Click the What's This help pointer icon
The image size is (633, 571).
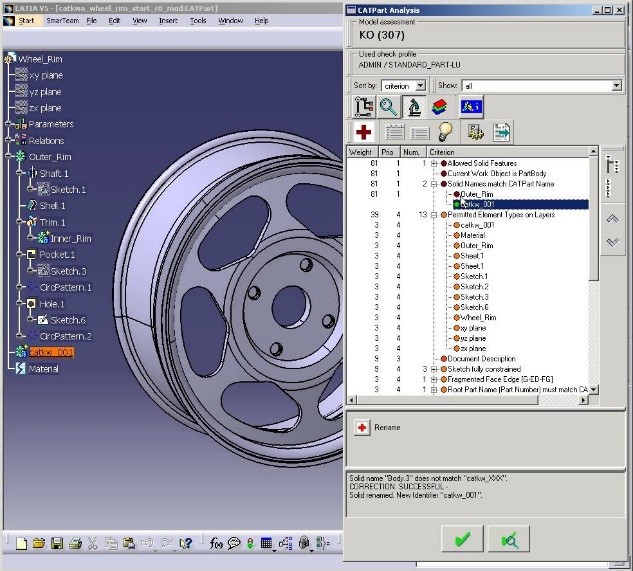(x=186, y=544)
